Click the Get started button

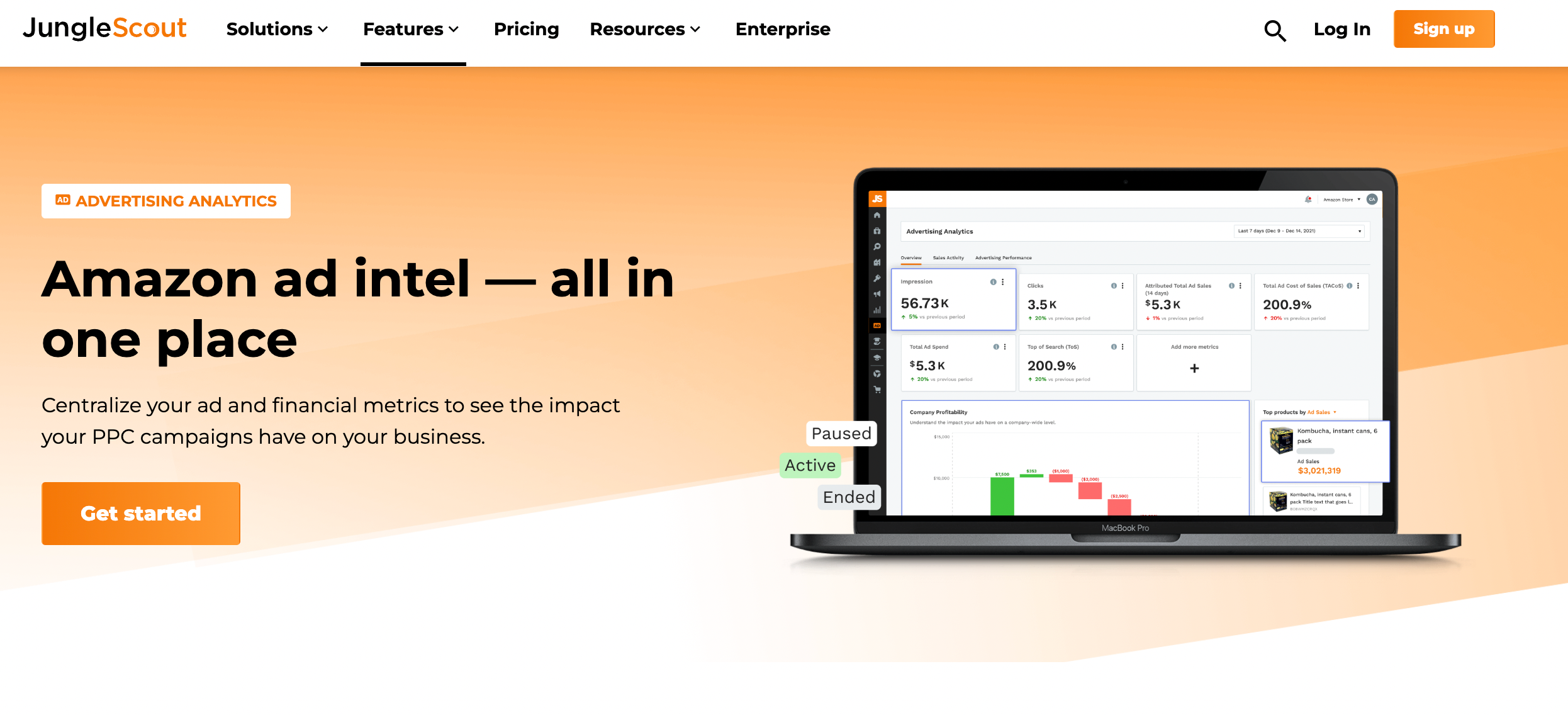pyautogui.click(x=141, y=513)
